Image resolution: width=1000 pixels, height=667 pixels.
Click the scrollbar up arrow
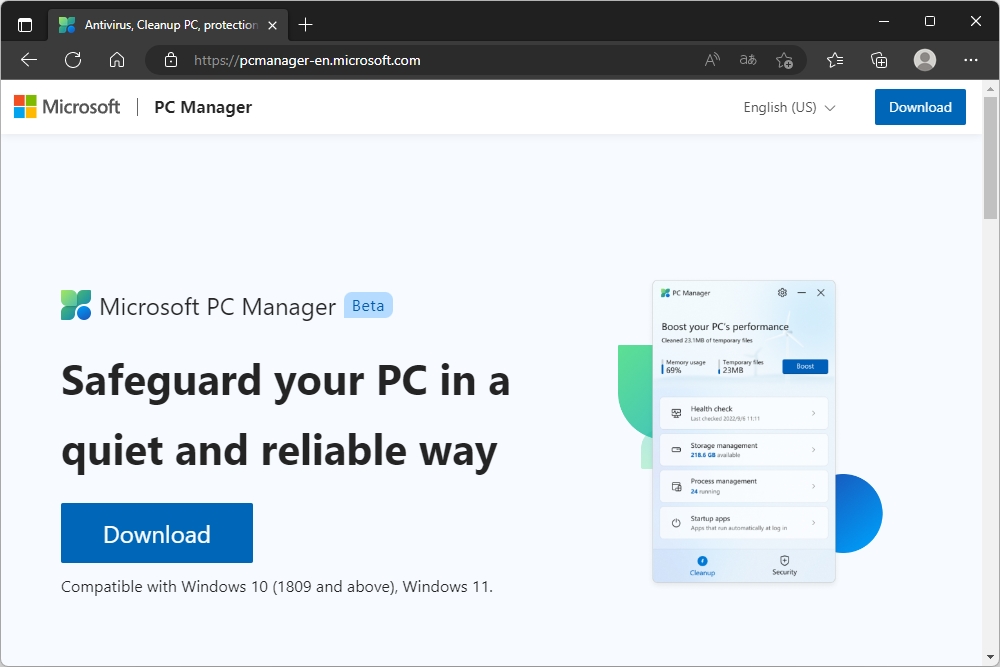click(x=990, y=88)
